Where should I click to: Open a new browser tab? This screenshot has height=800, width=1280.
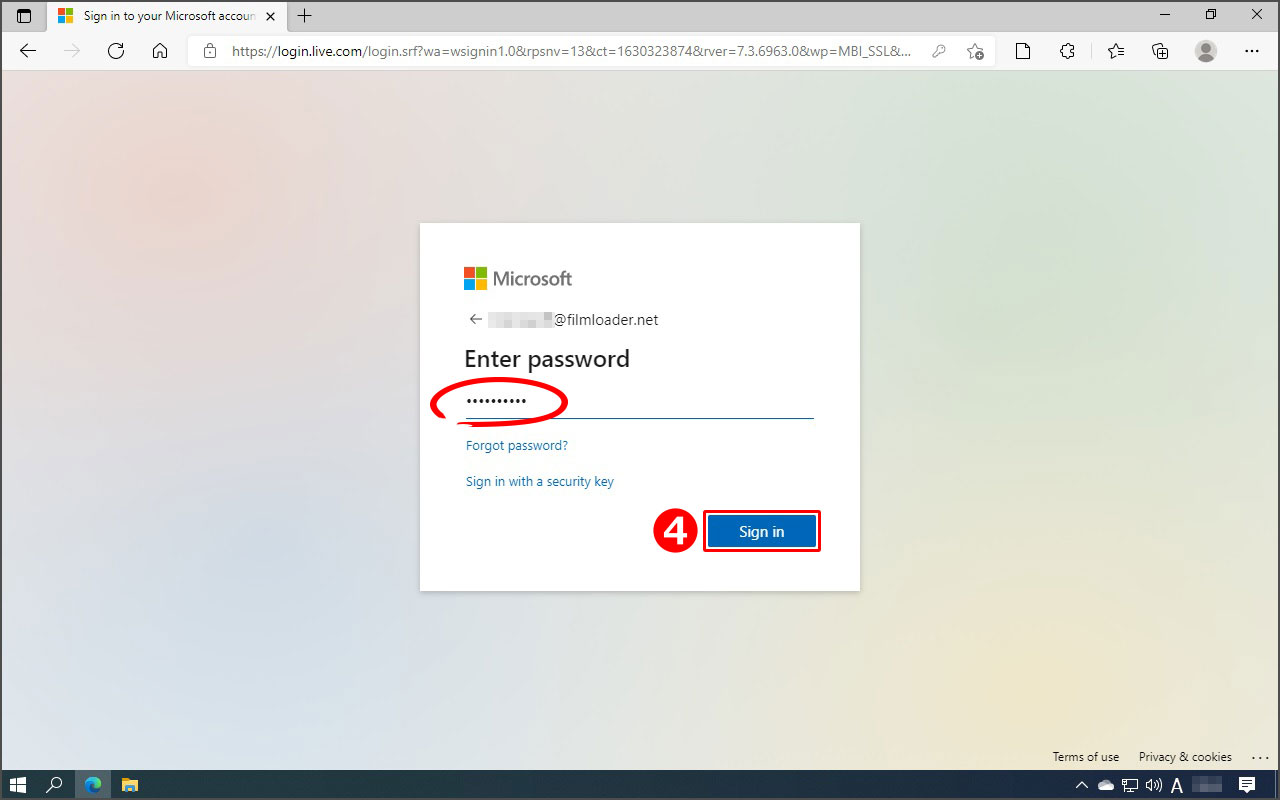tap(305, 16)
